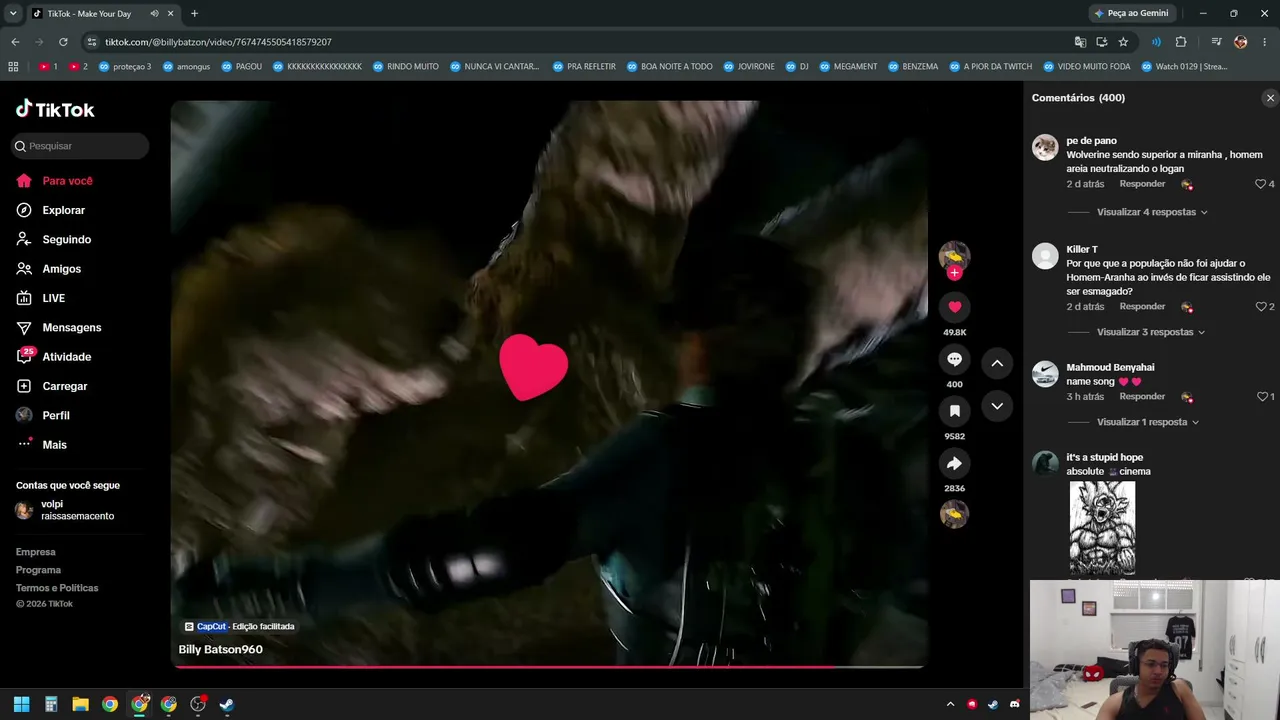This screenshot has height=720, width=1280.
Task: Open Chrome media controls icon
Action: [x=1216, y=42]
